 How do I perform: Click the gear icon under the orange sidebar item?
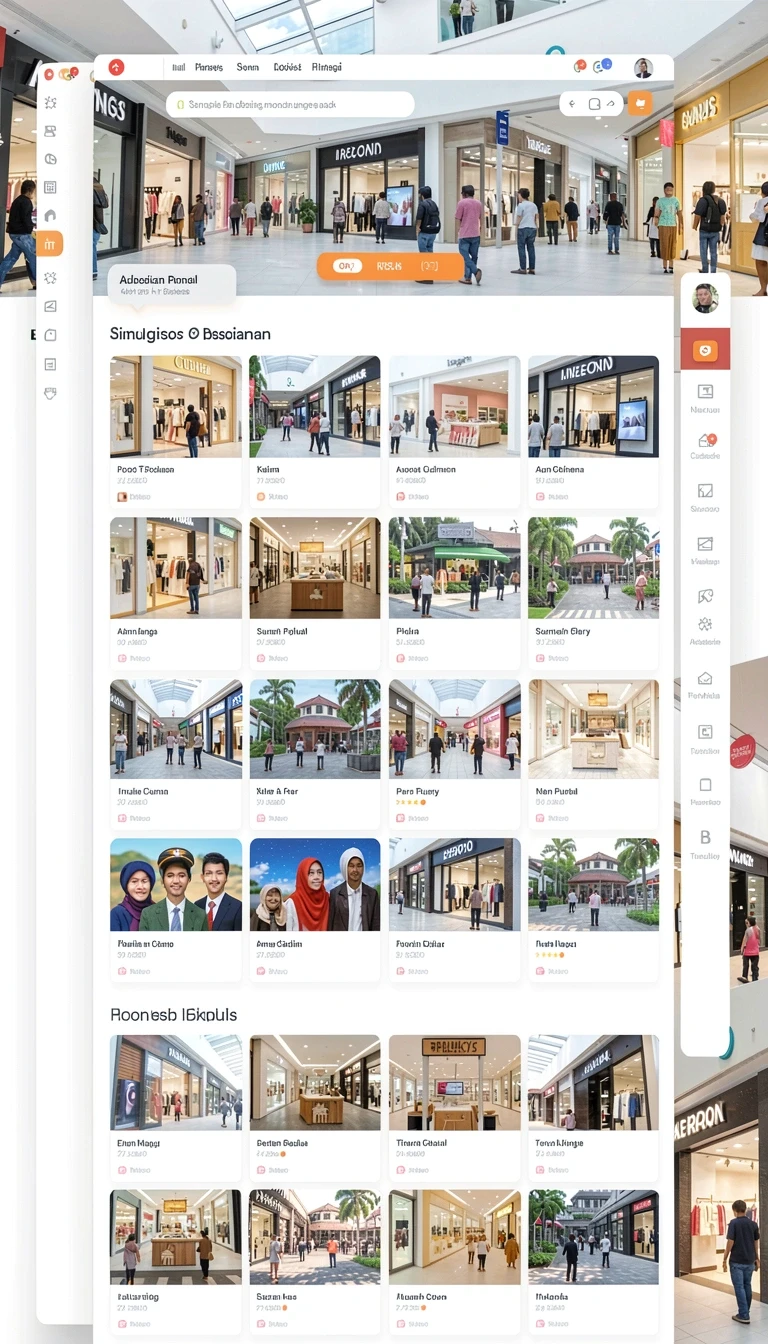(51, 277)
